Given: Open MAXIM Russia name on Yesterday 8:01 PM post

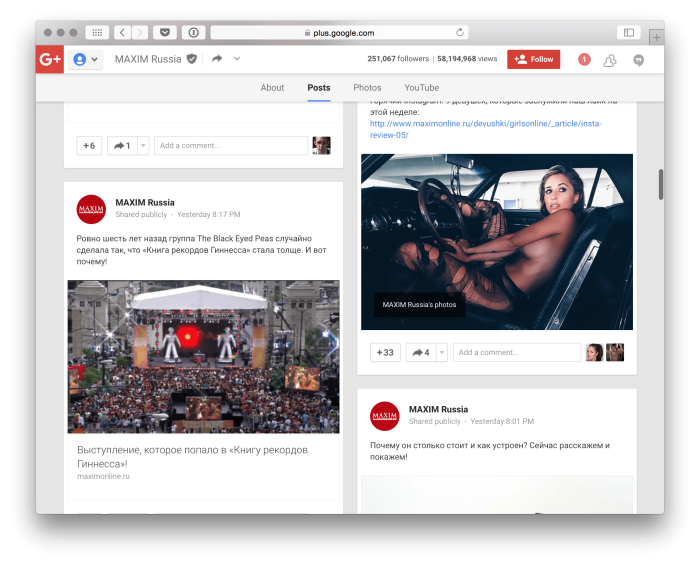Looking at the screenshot, I should 438,409.
